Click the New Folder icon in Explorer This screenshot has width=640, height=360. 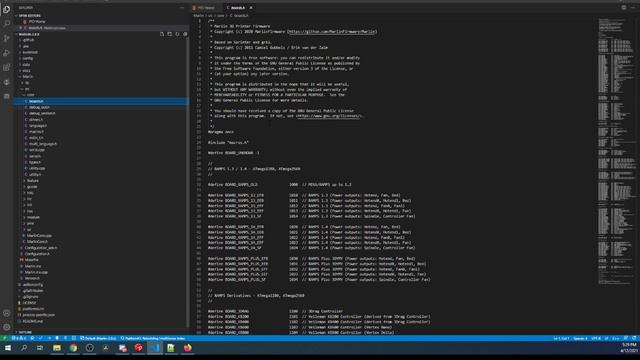click(170, 34)
